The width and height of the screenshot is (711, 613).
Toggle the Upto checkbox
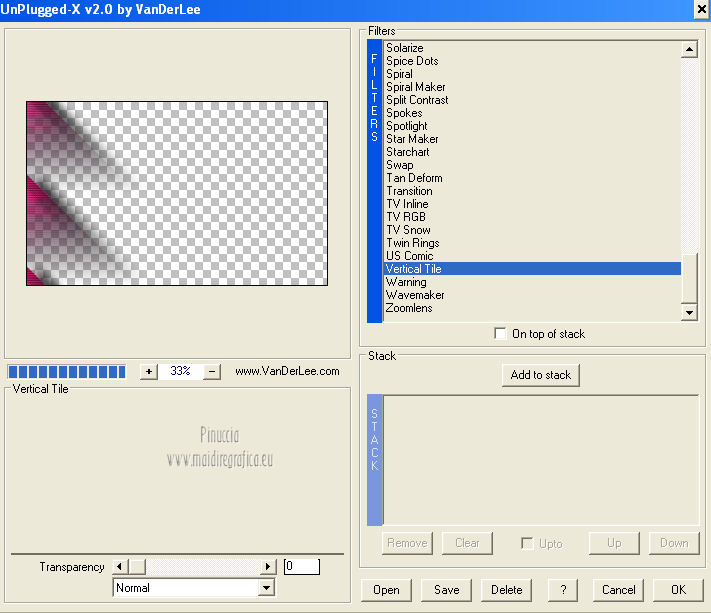point(527,543)
